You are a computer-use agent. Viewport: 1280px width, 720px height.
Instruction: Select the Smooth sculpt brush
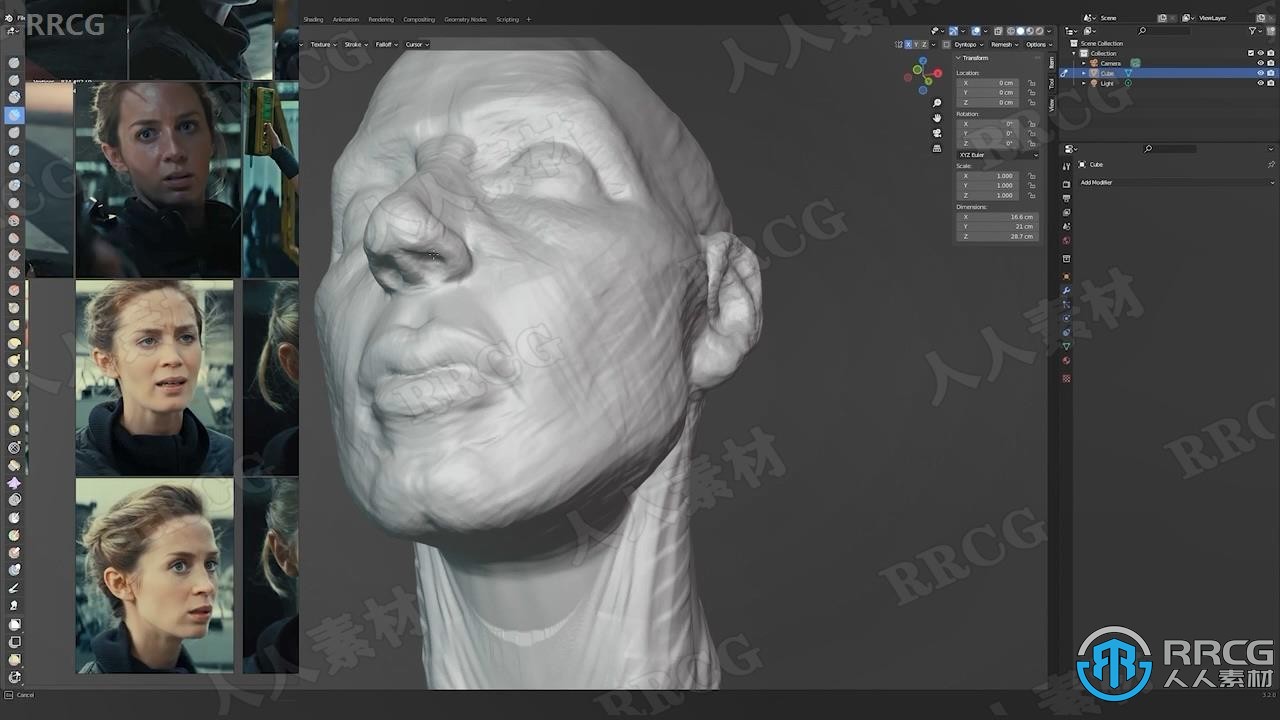(14, 220)
